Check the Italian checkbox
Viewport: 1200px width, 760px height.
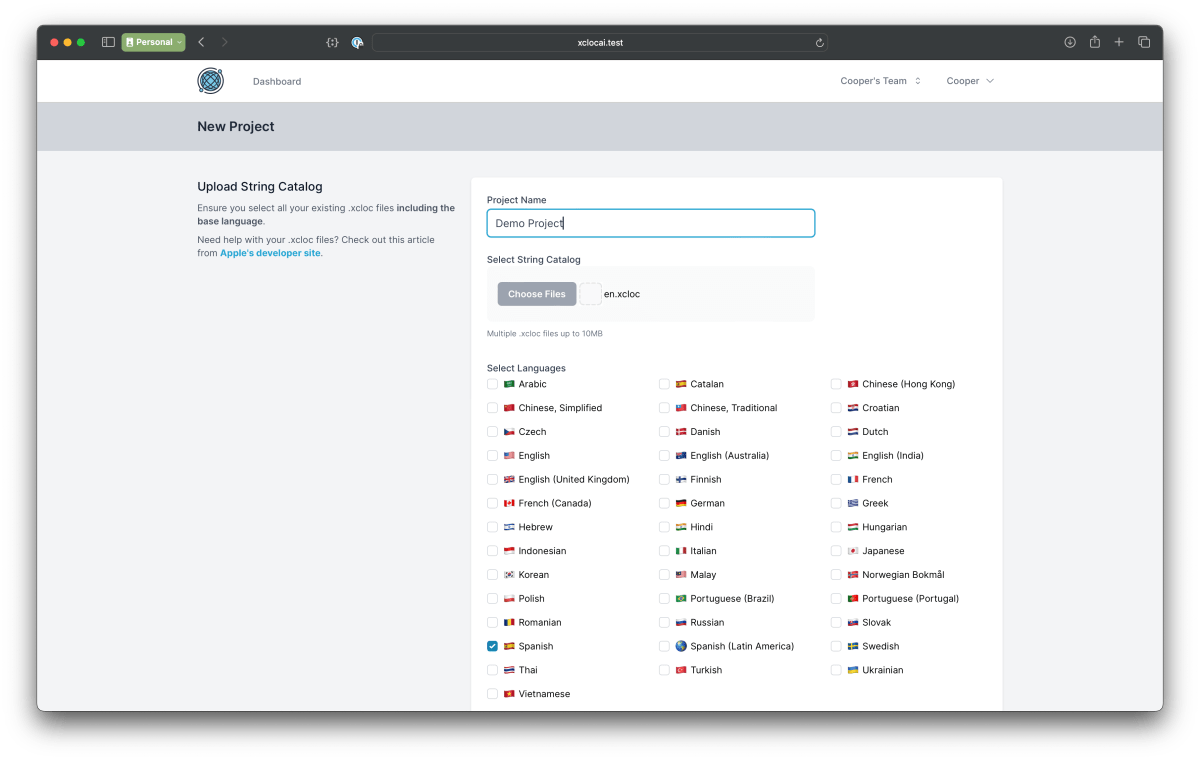coord(664,551)
